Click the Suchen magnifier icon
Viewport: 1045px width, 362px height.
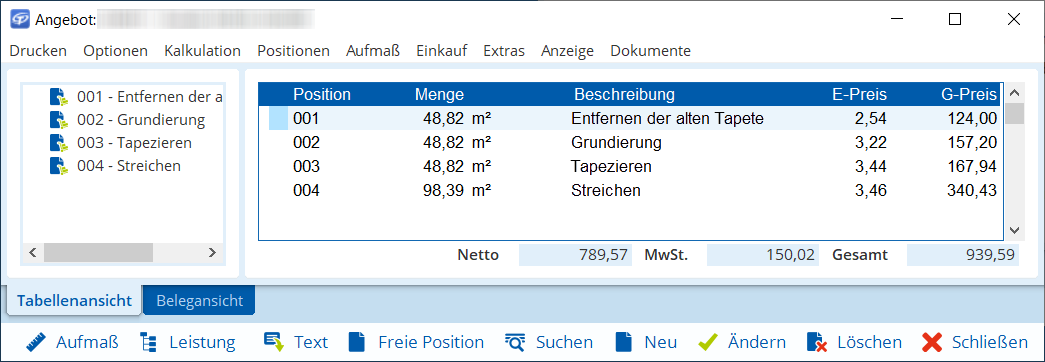(516, 343)
